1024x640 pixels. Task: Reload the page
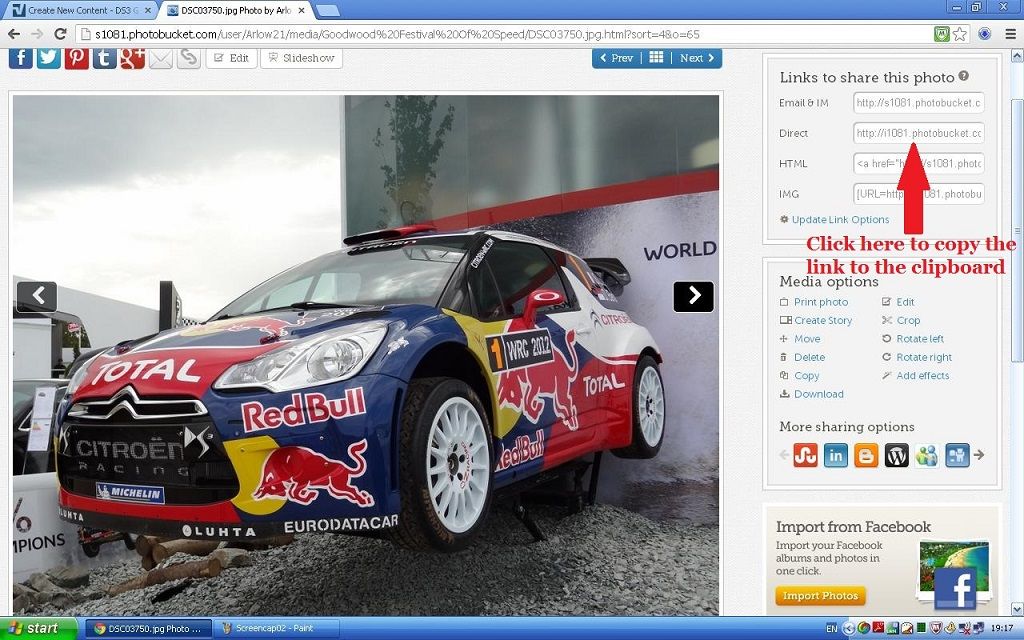60,34
